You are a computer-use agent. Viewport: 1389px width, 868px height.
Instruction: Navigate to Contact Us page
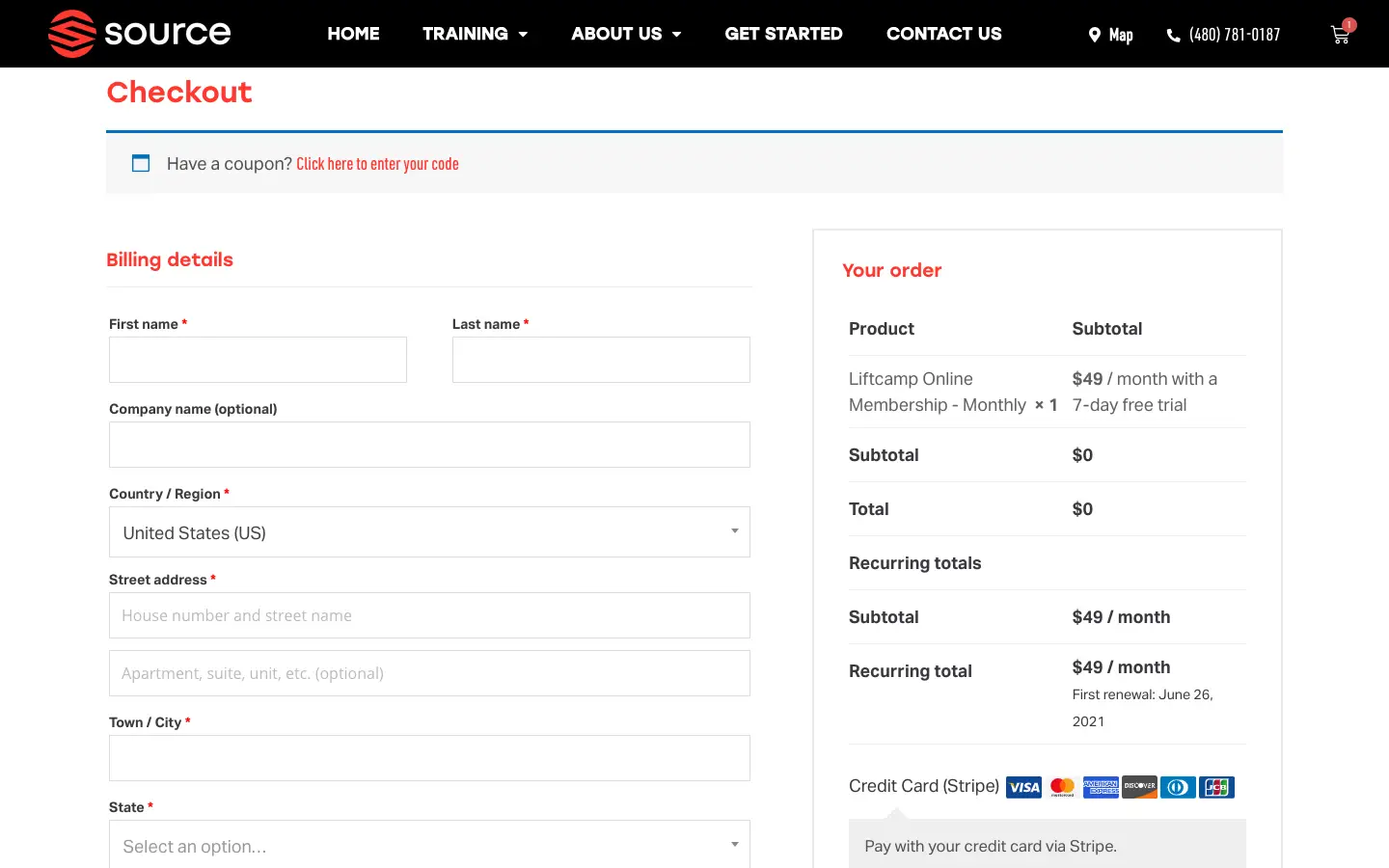[943, 34]
